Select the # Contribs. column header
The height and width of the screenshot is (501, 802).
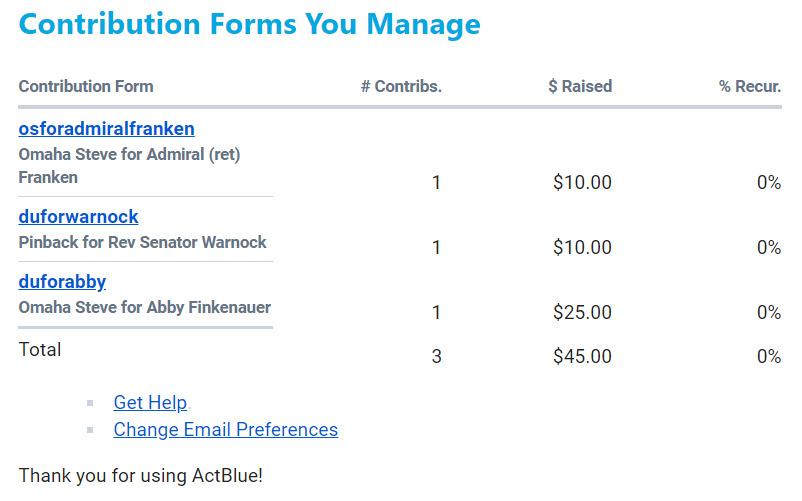tap(401, 87)
